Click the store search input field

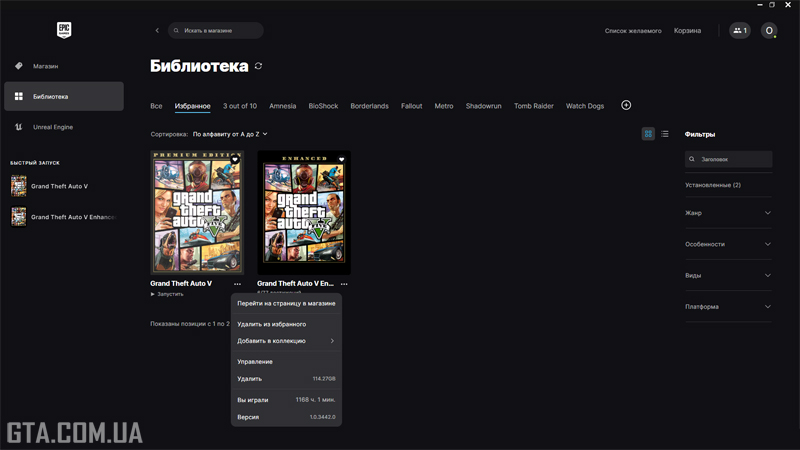point(220,31)
